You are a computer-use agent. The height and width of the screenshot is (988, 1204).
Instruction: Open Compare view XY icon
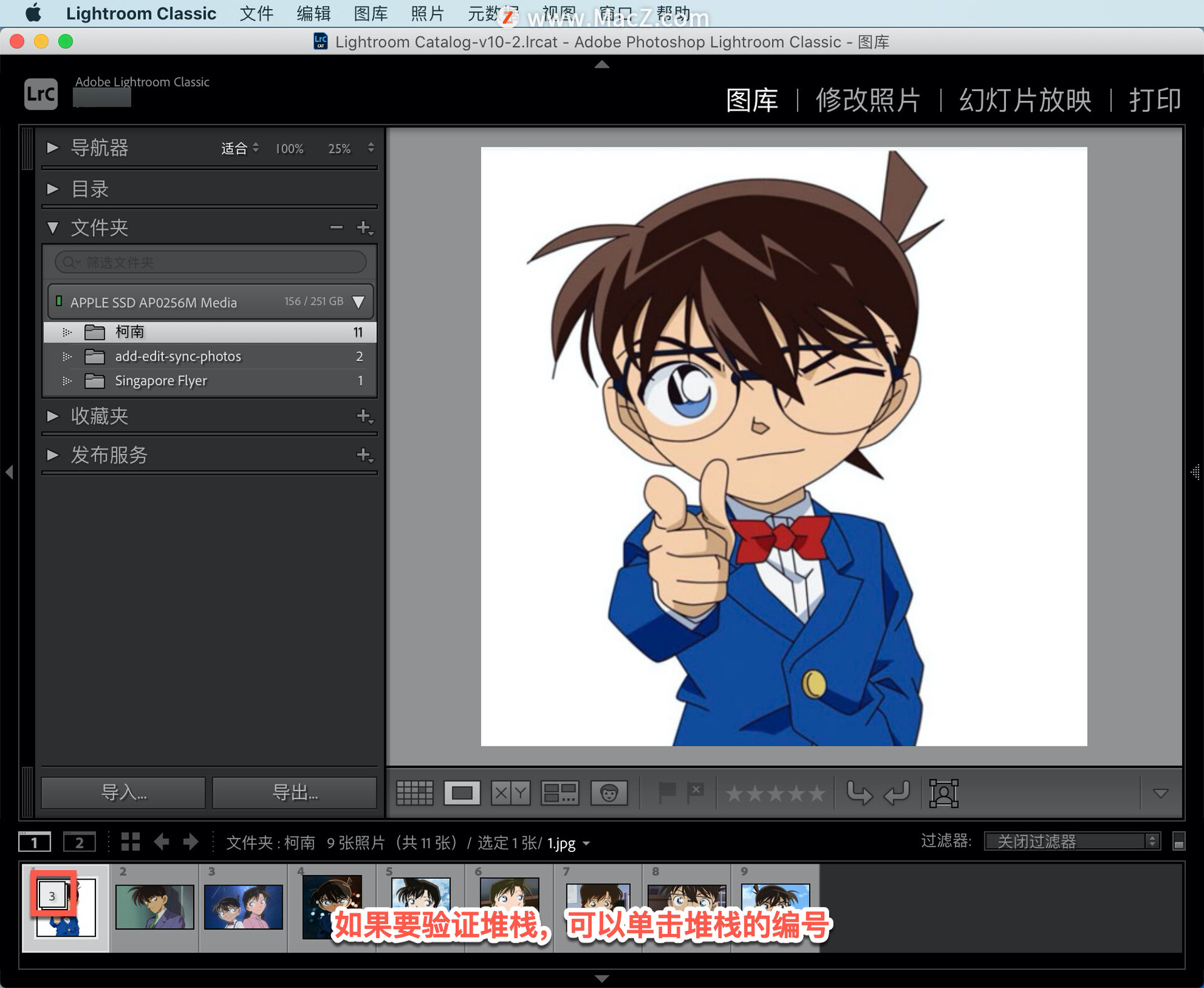(510, 794)
